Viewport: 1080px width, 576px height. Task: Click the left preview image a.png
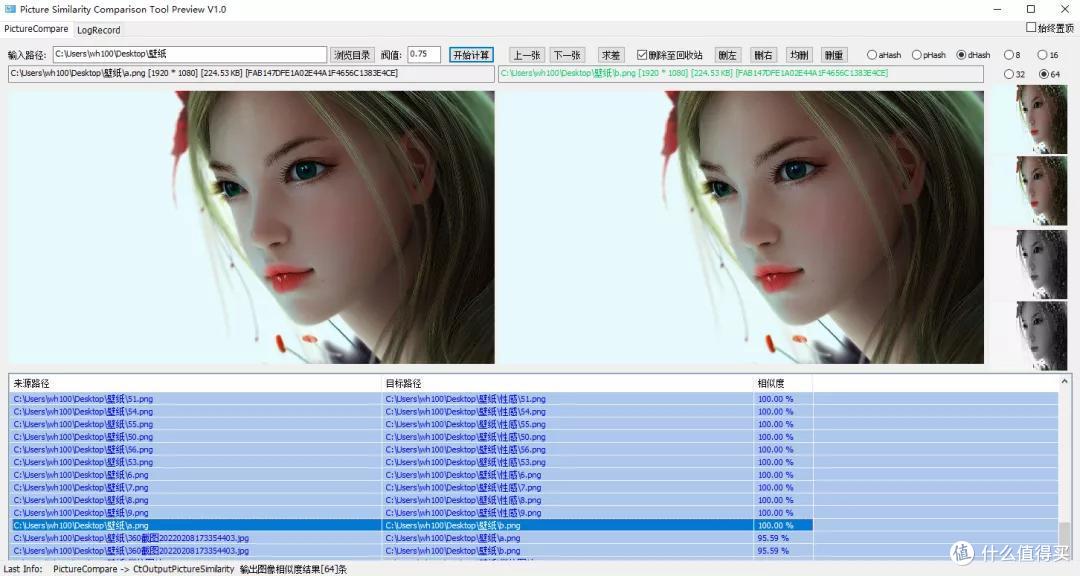[x=251, y=227]
